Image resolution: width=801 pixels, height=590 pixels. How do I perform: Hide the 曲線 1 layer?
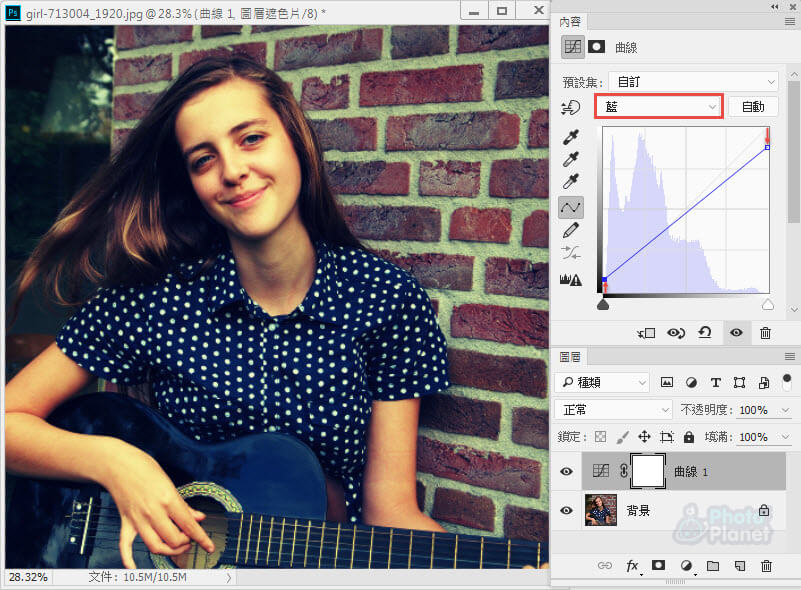tap(567, 471)
